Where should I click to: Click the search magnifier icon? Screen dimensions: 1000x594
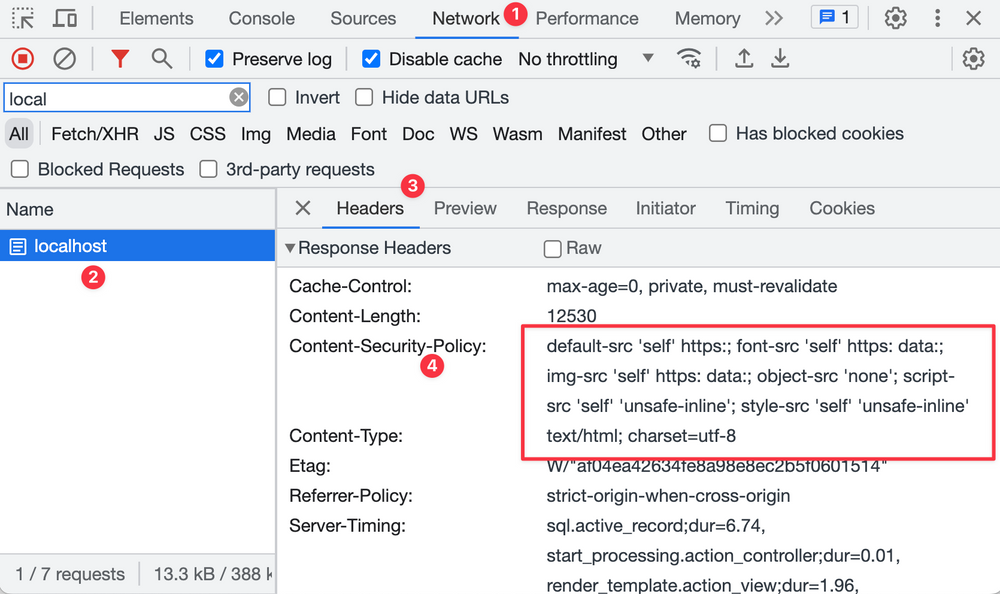(161, 59)
